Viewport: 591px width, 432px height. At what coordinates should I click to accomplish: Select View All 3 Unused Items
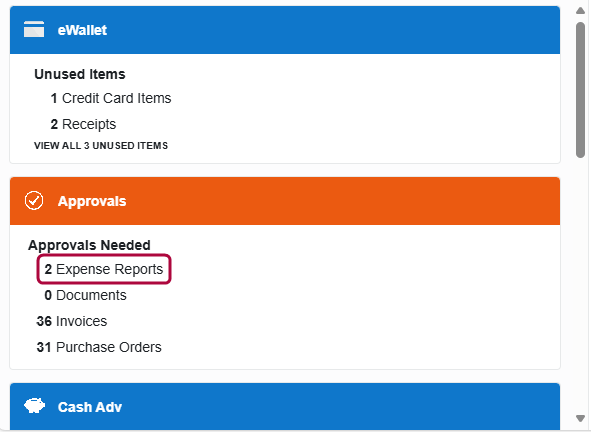click(x=101, y=146)
